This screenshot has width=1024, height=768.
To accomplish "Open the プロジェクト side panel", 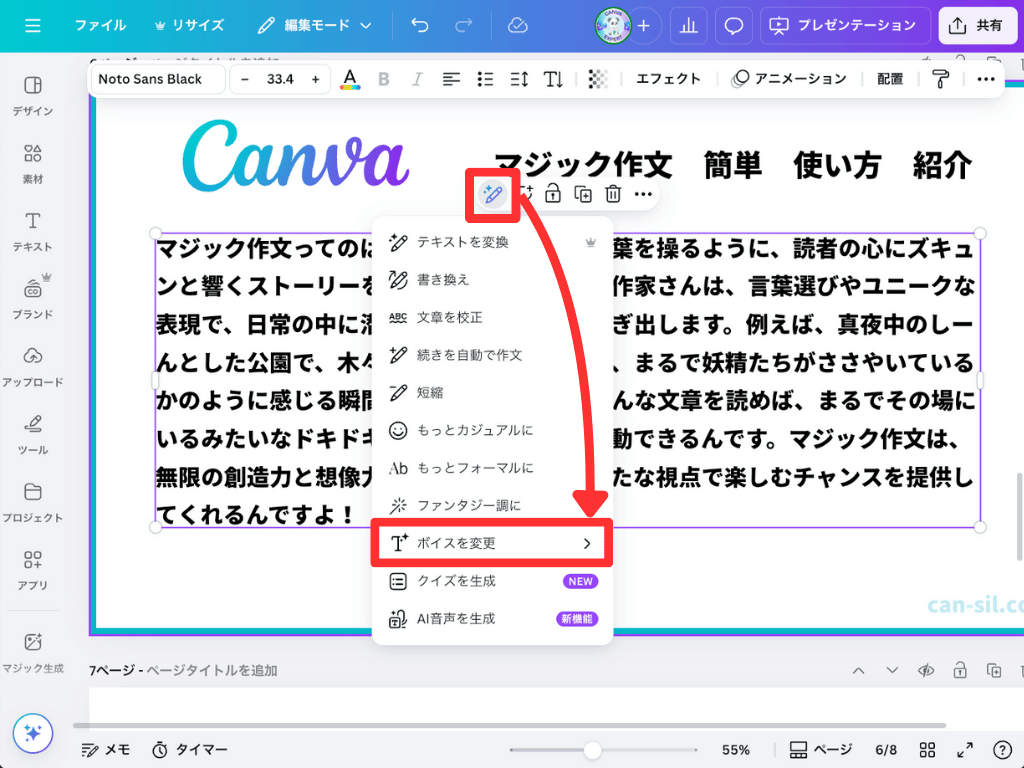I will [x=33, y=503].
